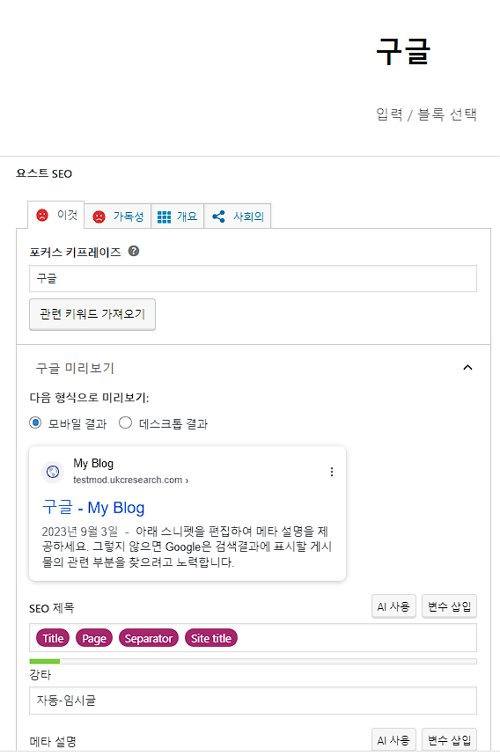
Task: Click My Blog site name in preview
Action: click(94, 463)
